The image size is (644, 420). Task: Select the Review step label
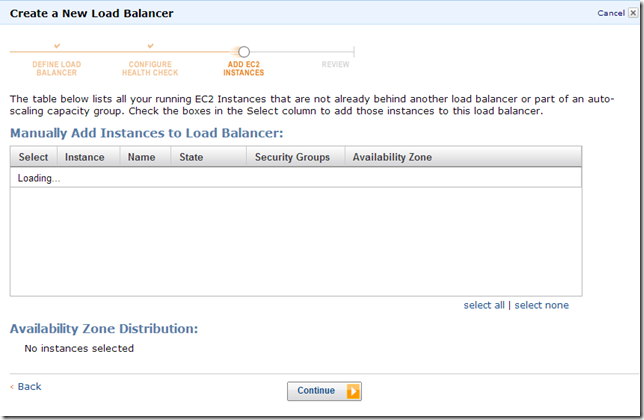(335, 64)
